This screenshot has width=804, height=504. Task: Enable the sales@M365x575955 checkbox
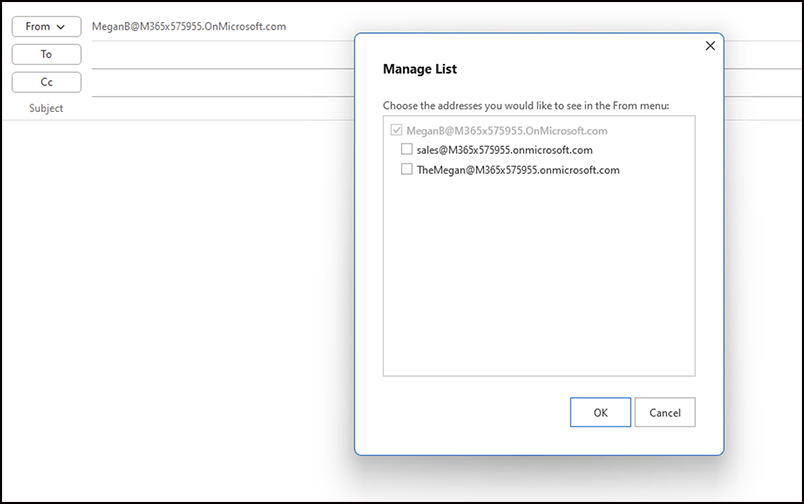[407, 150]
